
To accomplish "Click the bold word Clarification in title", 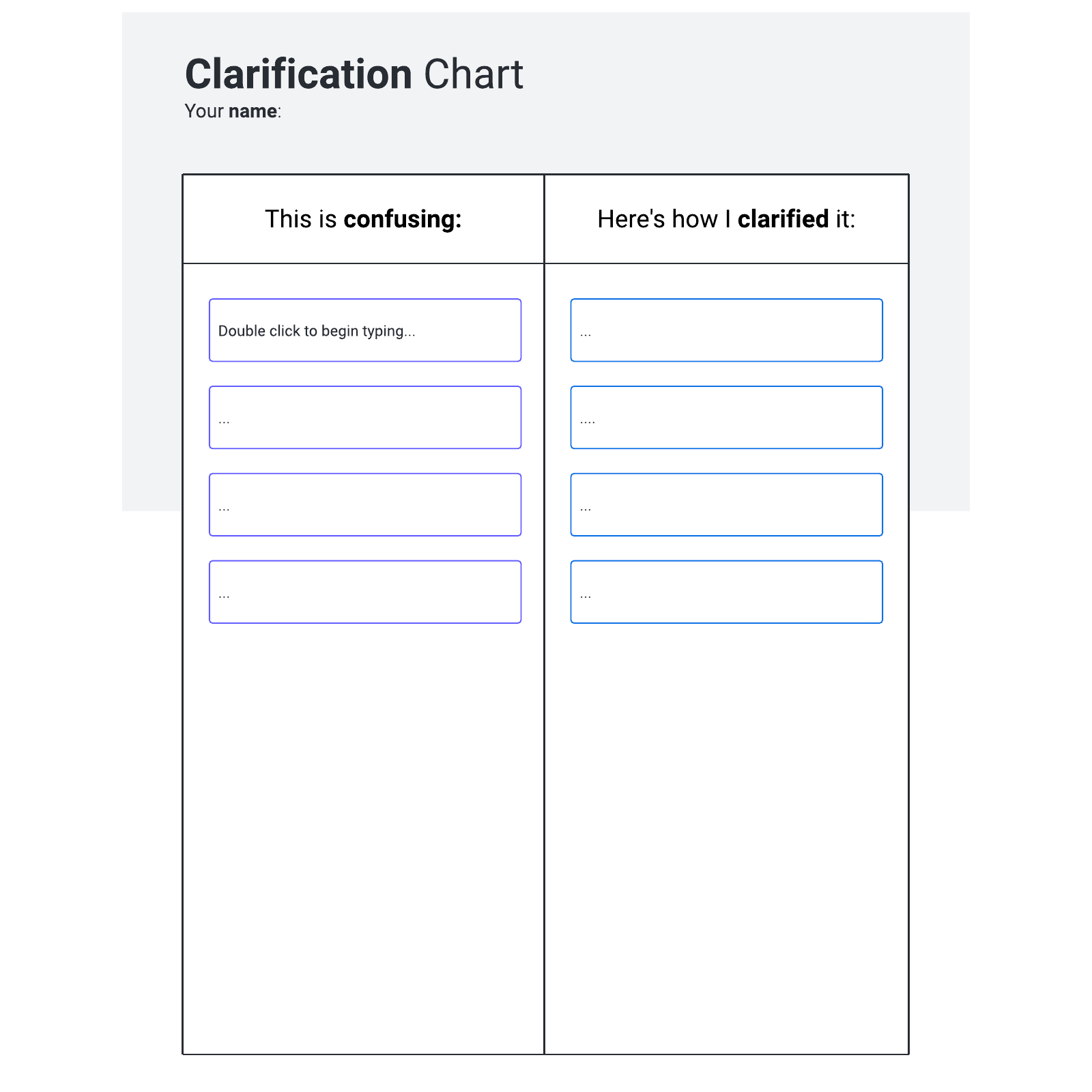I will [x=298, y=74].
